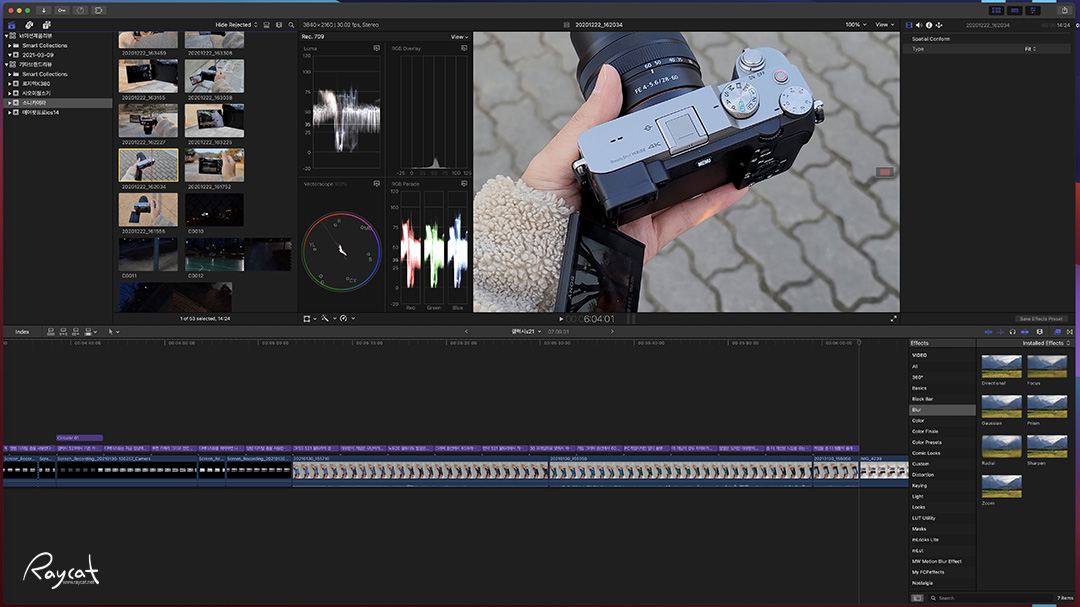Open the retime speedometer menu
Image resolution: width=1080 pixels, height=607 pixels.
[345, 318]
